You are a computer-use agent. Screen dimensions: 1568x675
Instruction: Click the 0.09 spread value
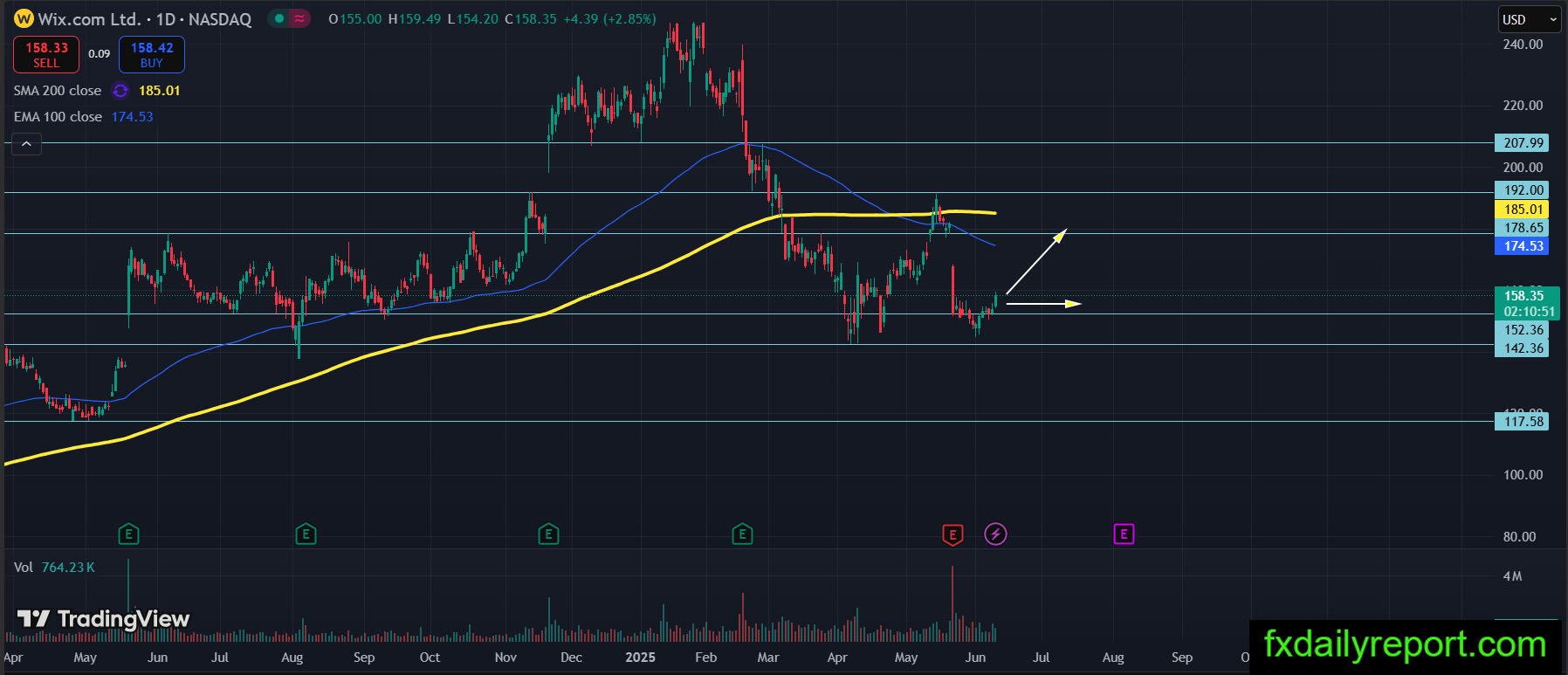pyautogui.click(x=100, y=54)
